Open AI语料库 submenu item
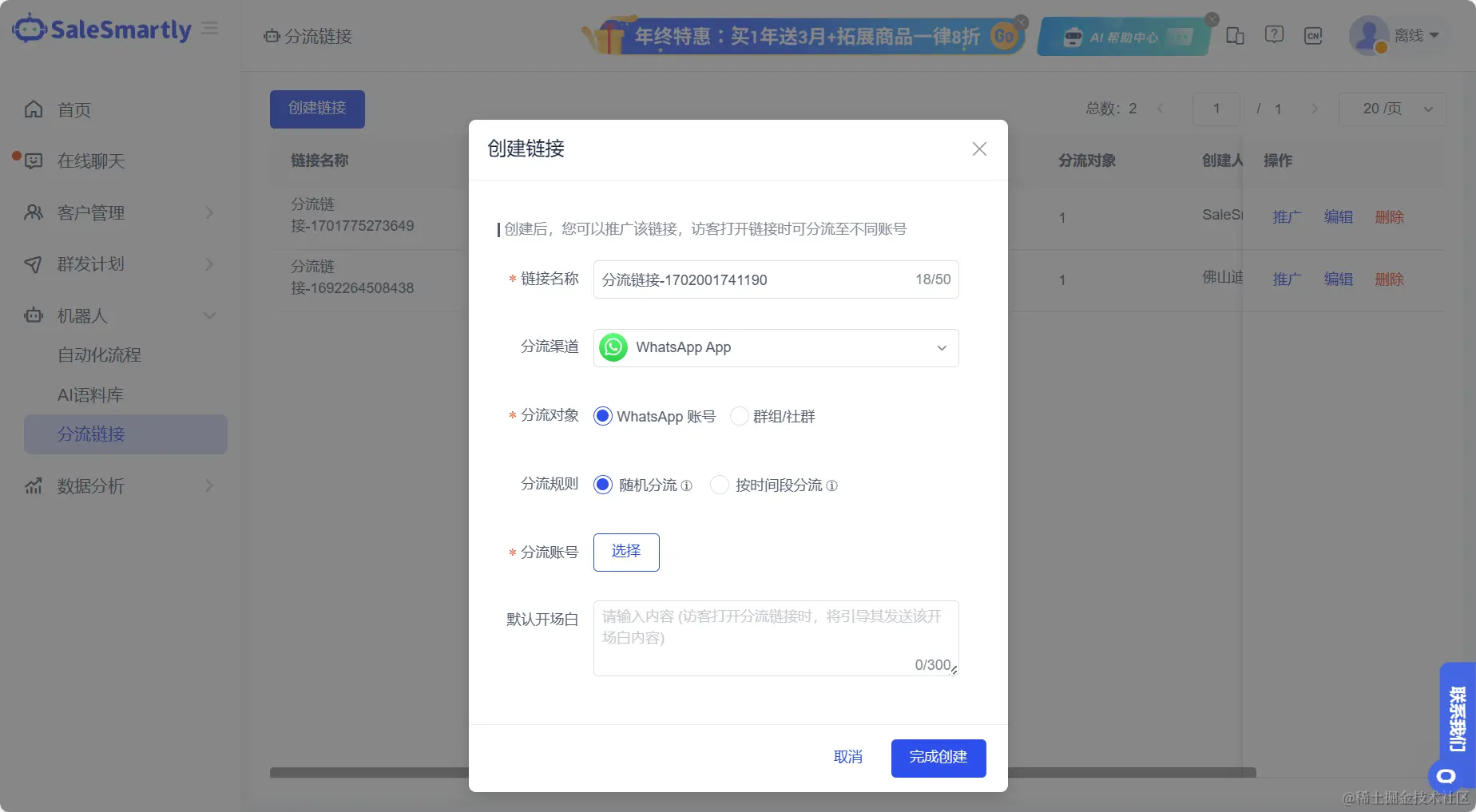Screen dimensions: 1476x812 pyautogui.click(x=90, y=395)
